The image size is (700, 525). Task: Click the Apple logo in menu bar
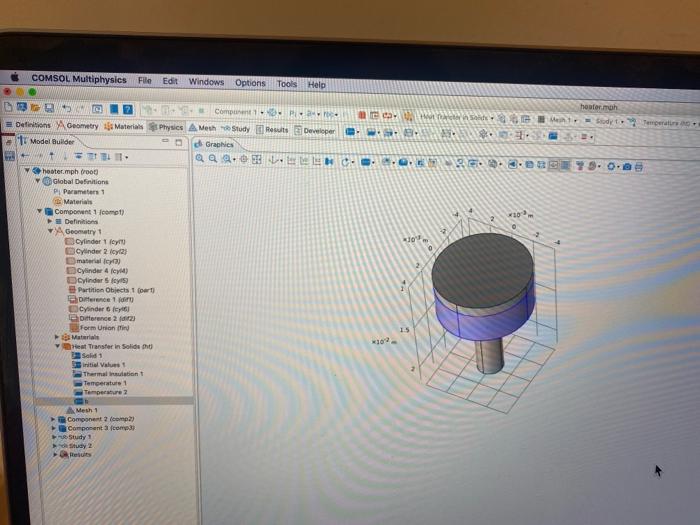tap(15, 77)
